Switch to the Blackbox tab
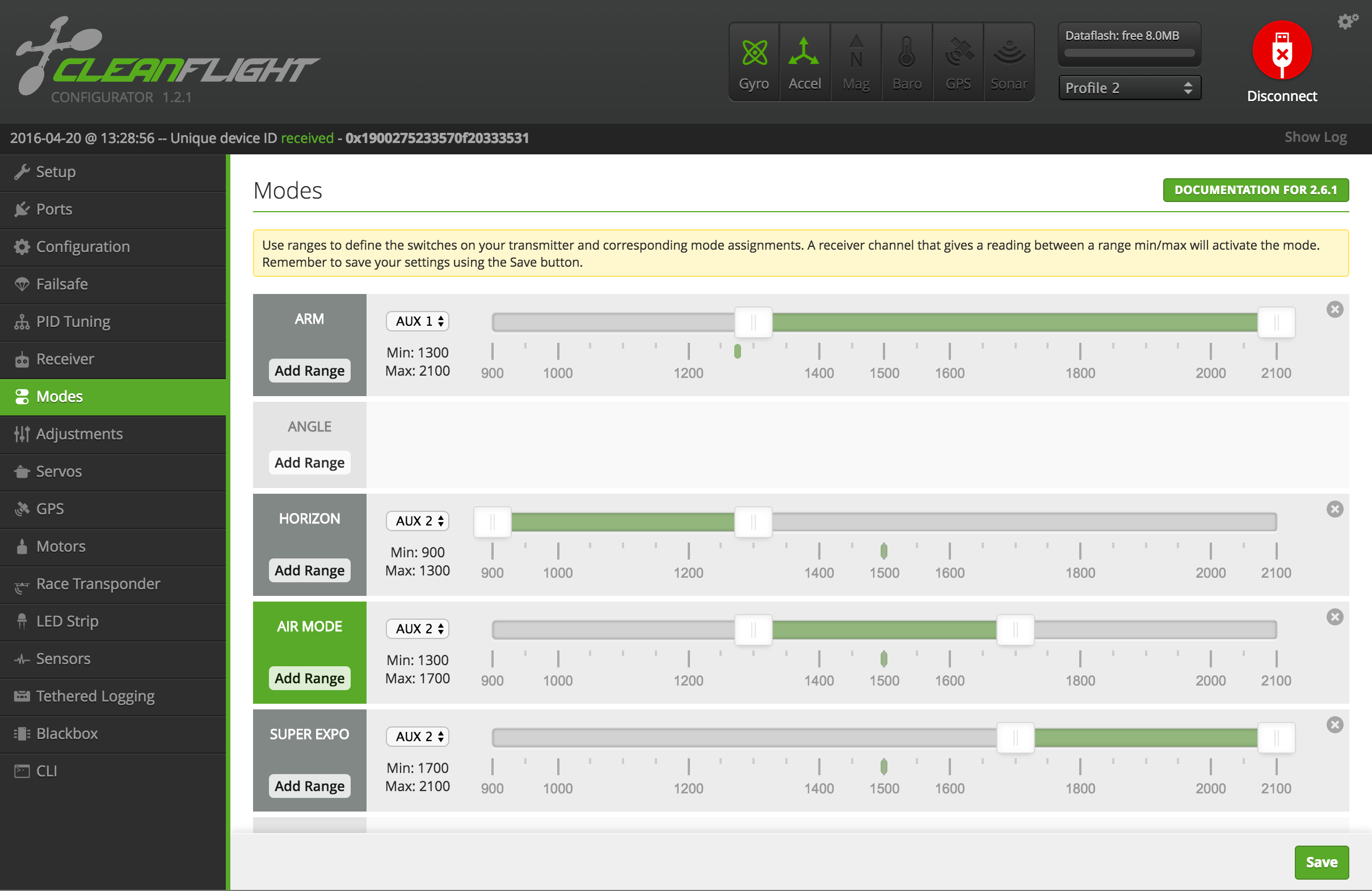The width and height of the screenshot is (1372, 891). (x=67, y=734)
